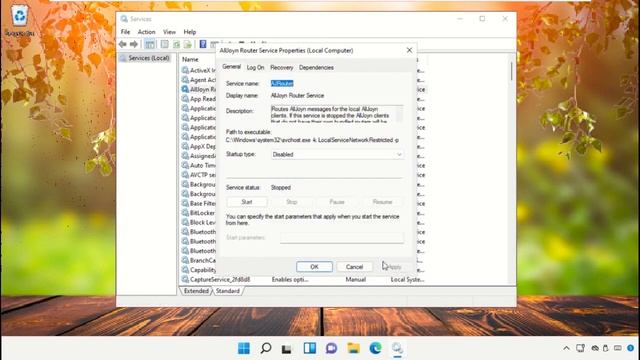Screen dimensions: 640x360
Task: Select the ActiveX service row
Action: pos(199,70)
